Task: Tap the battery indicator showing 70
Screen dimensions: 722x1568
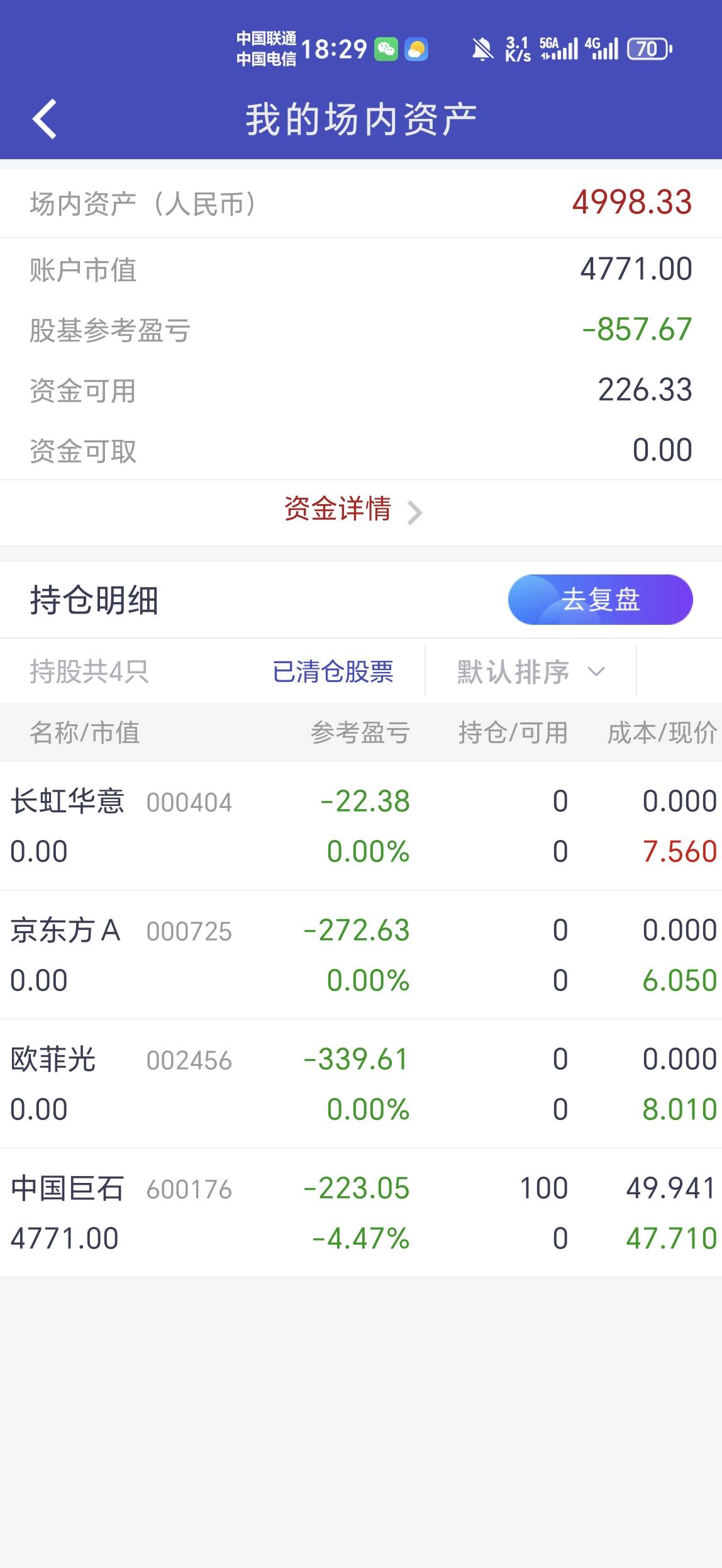Action: click(x=650, y=49)
